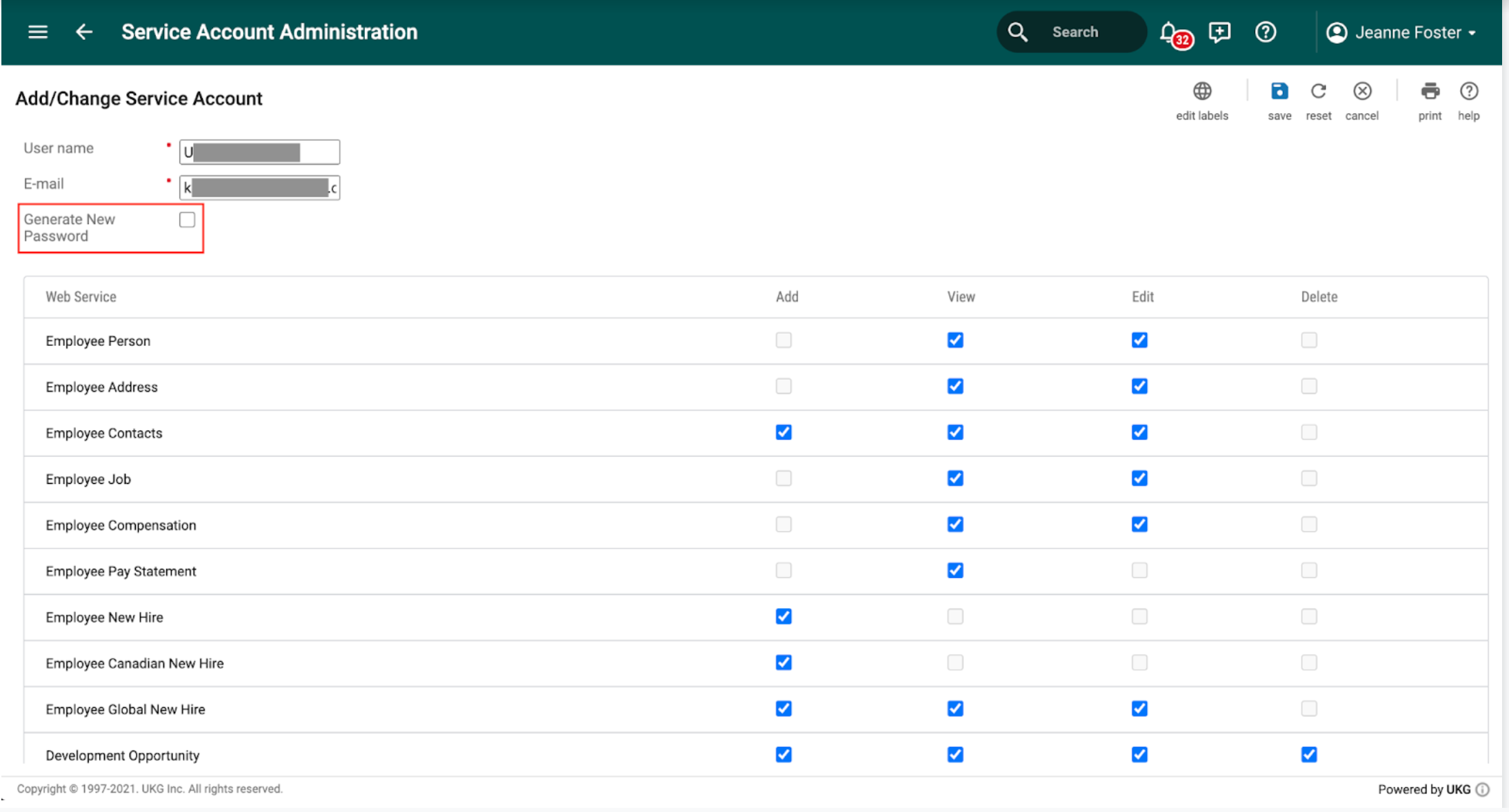The image size is (1509, 812).
Task: Uncheck Delete for Development Opportunity
Action: click(1309, 755)
